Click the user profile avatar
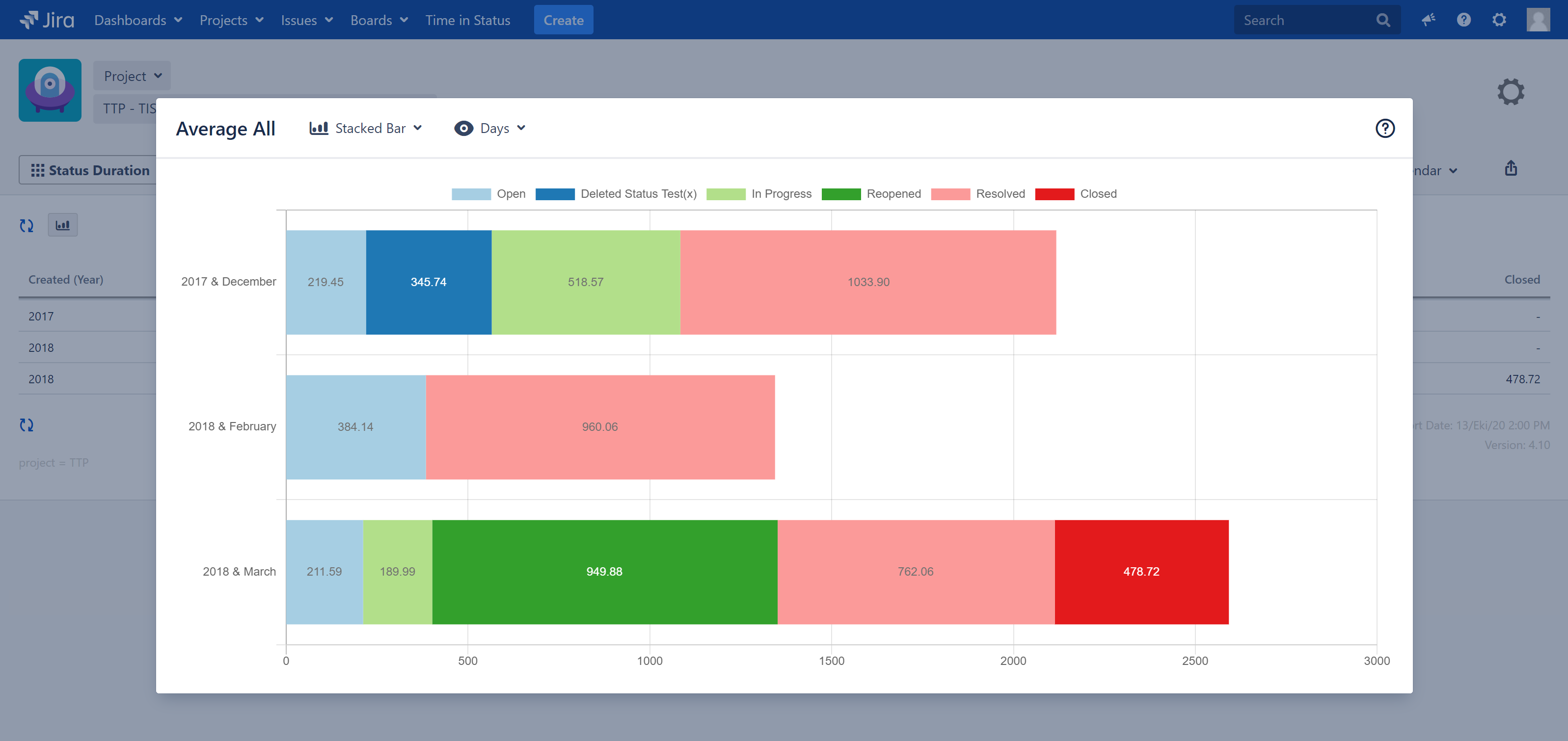Image resolution: width=1568 pixels, height=741 pixels. 1538,20
